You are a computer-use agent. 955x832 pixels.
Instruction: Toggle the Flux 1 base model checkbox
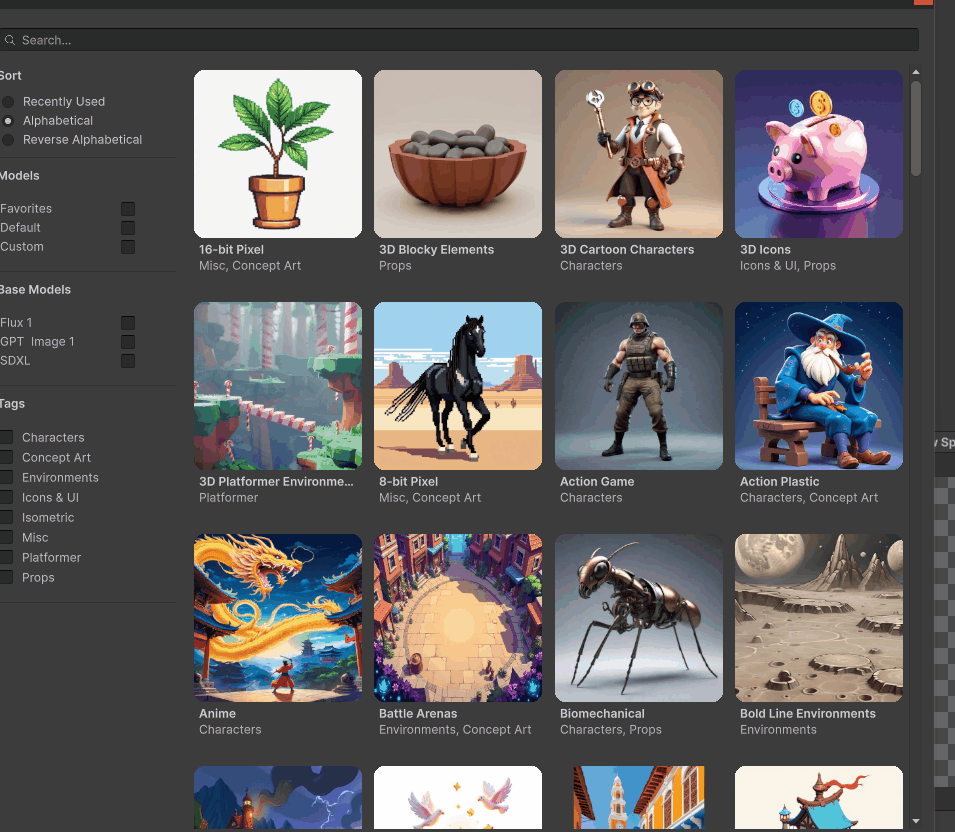128,323
